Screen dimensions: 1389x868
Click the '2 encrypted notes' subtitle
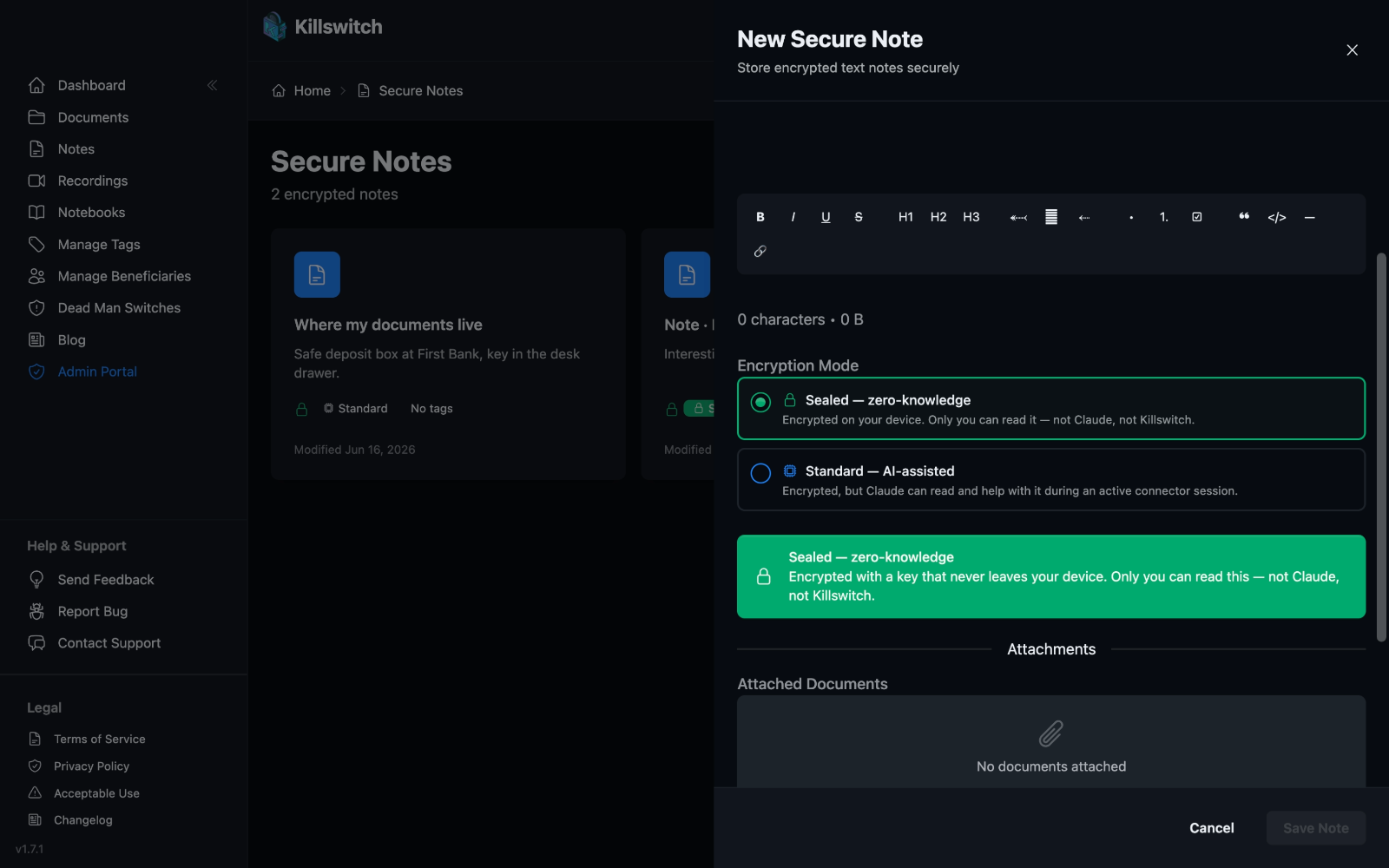(334, 194)
